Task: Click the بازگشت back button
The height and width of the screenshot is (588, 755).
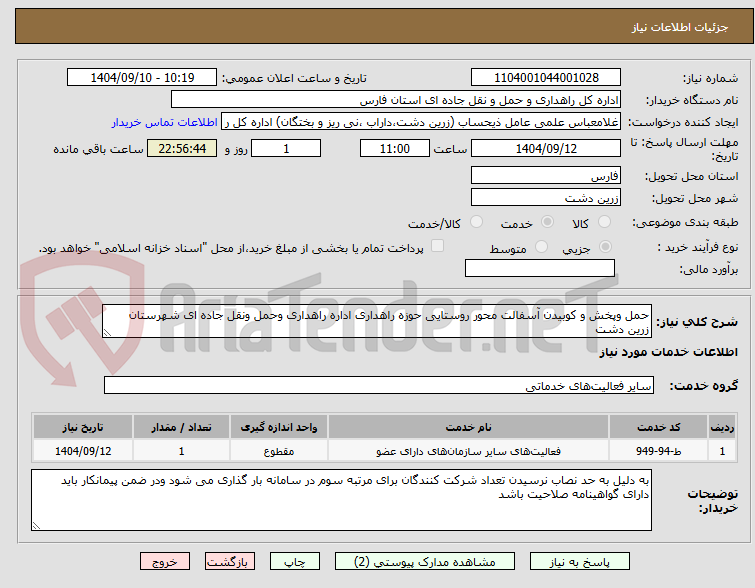Action: click(230, 562)
